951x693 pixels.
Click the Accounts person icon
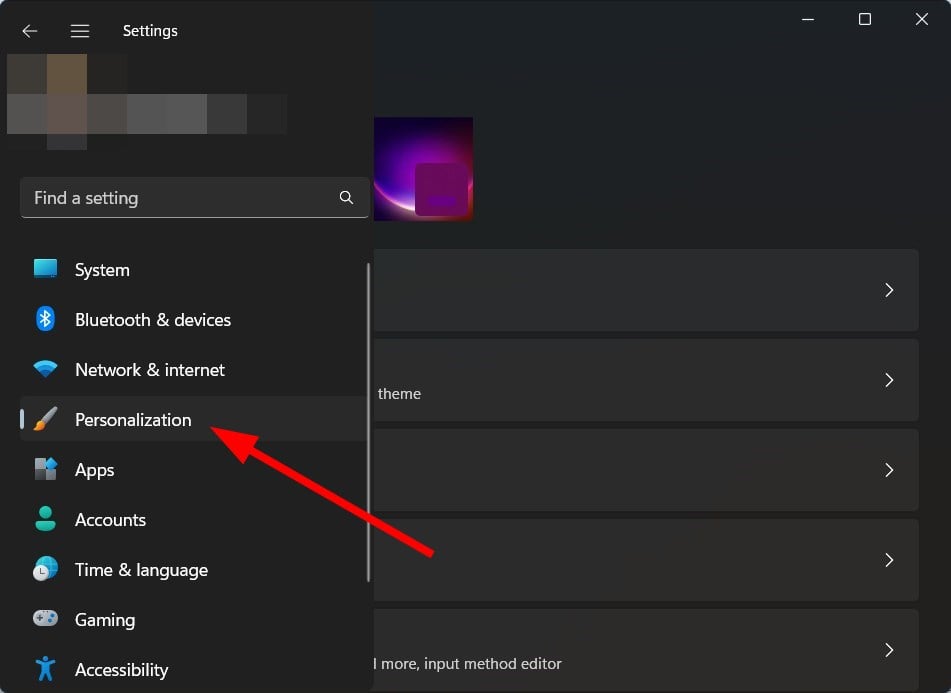click(45, 519)
